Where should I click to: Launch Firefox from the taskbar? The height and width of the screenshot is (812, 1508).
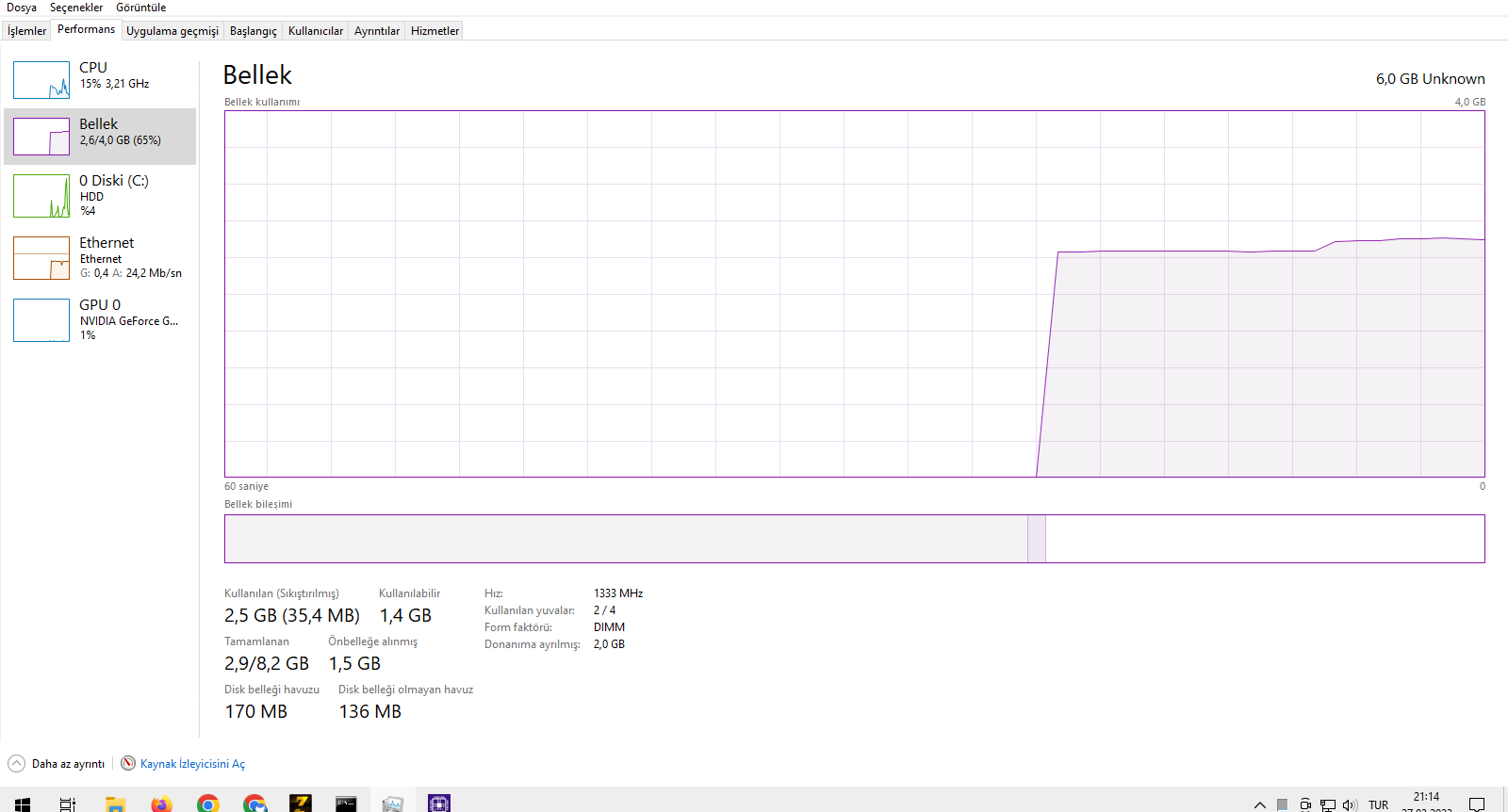pyautogui.click(x=161, y=804)
